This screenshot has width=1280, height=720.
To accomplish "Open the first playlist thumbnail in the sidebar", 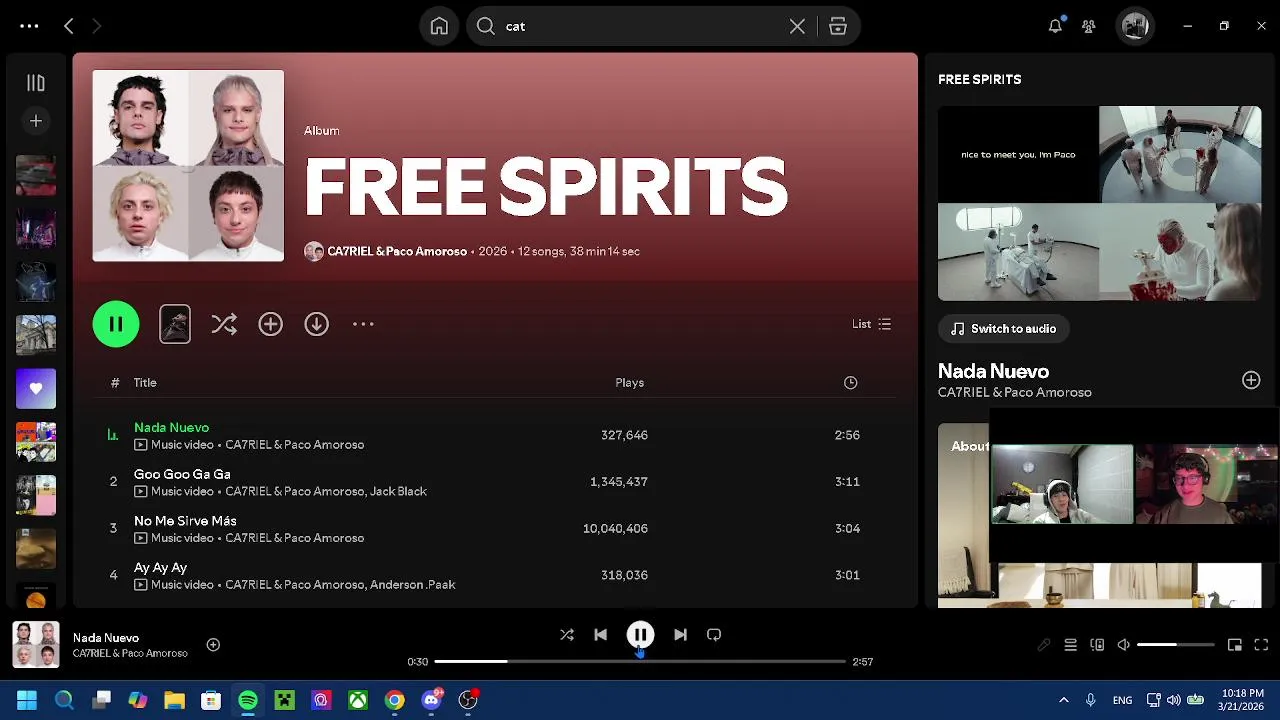I will click(36, 175).
